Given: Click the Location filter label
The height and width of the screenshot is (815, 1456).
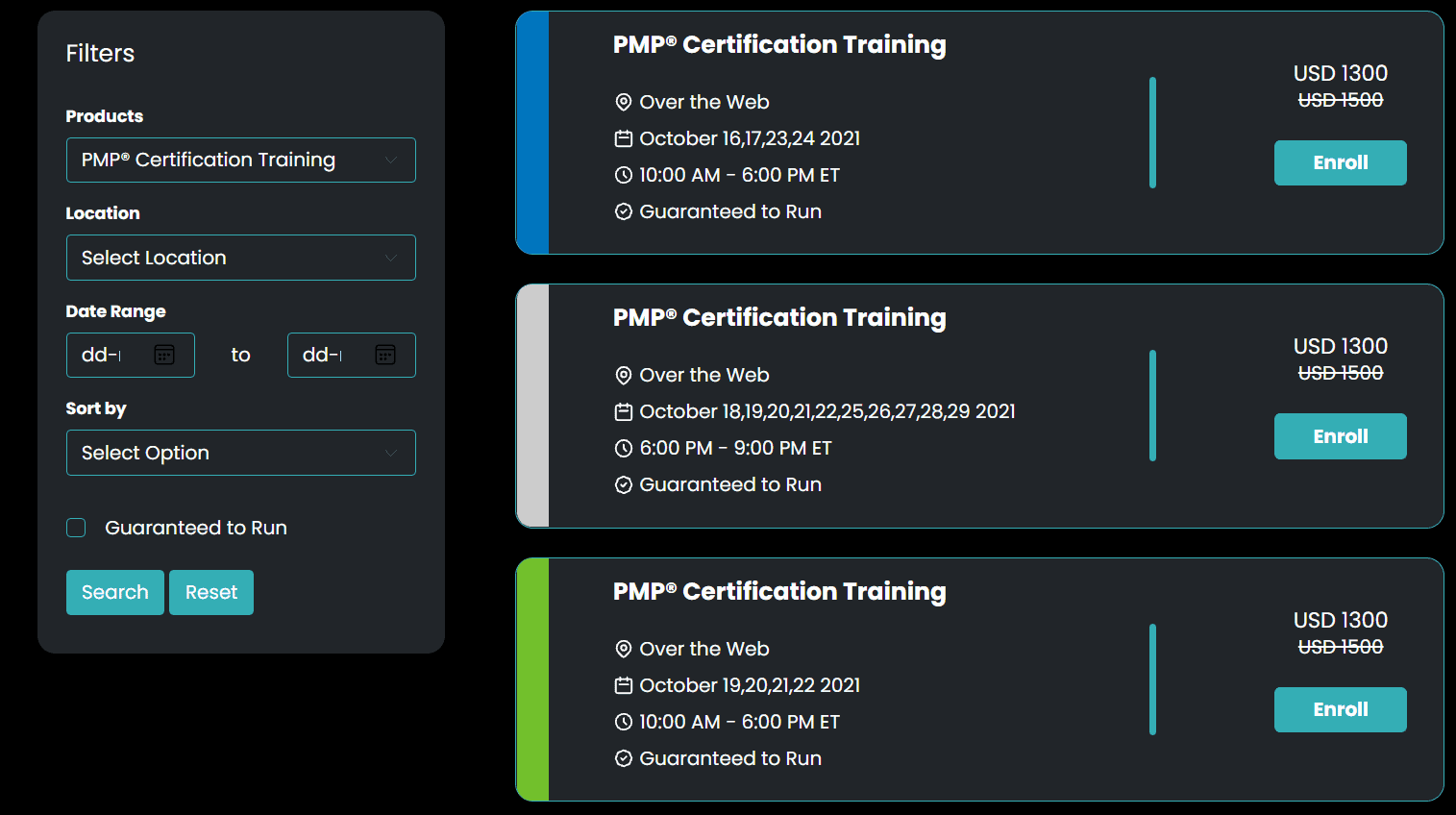Looking at the screenshot, I should (x=103, y=213).
